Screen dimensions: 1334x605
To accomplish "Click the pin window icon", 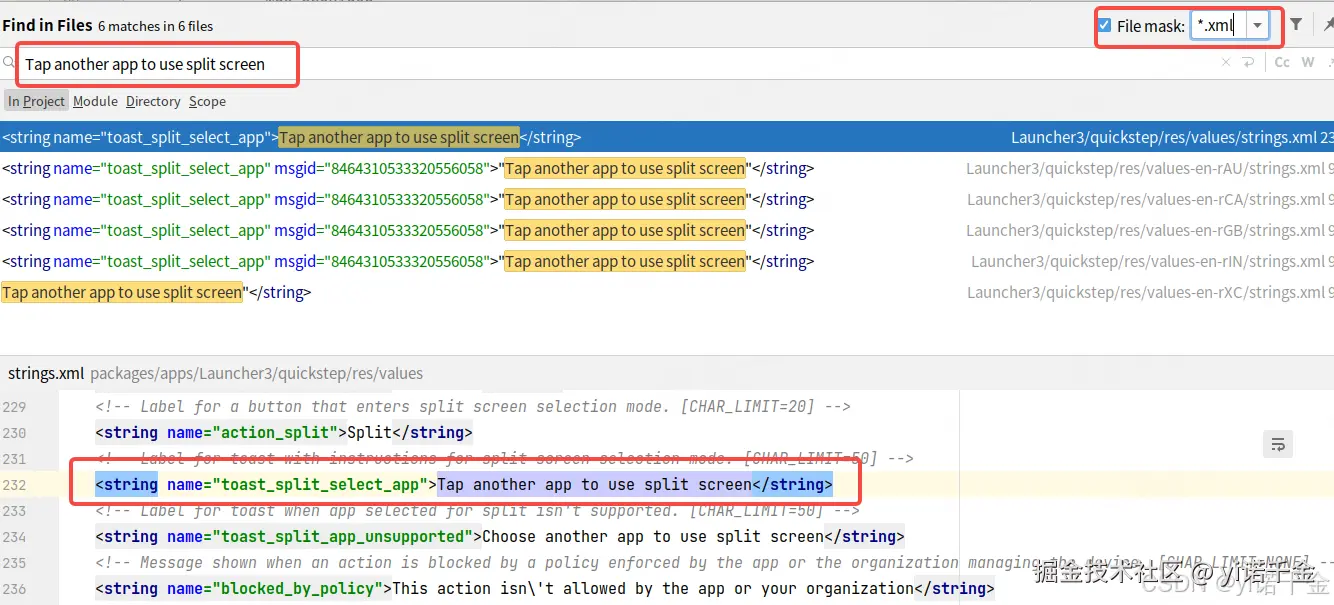I will 1327,25.
